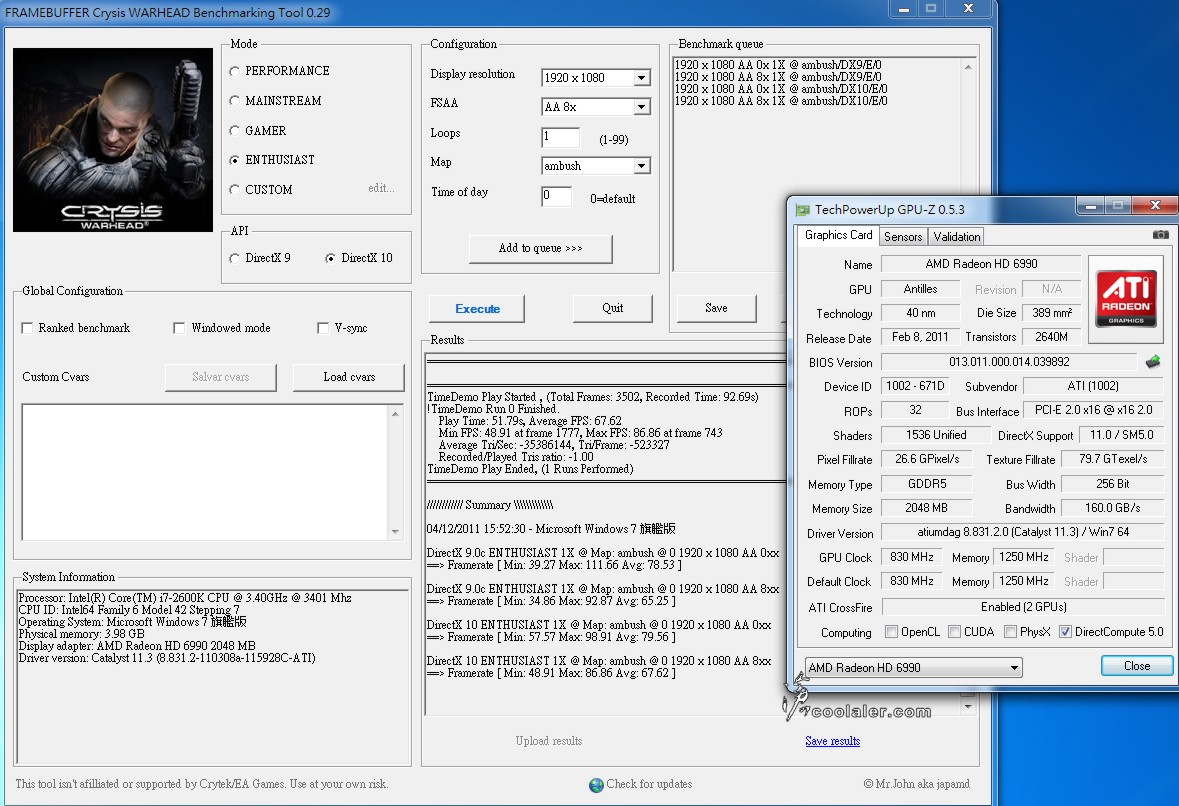
Task: Open the Validation tab in GPU-Z
Action: [956, 237]
